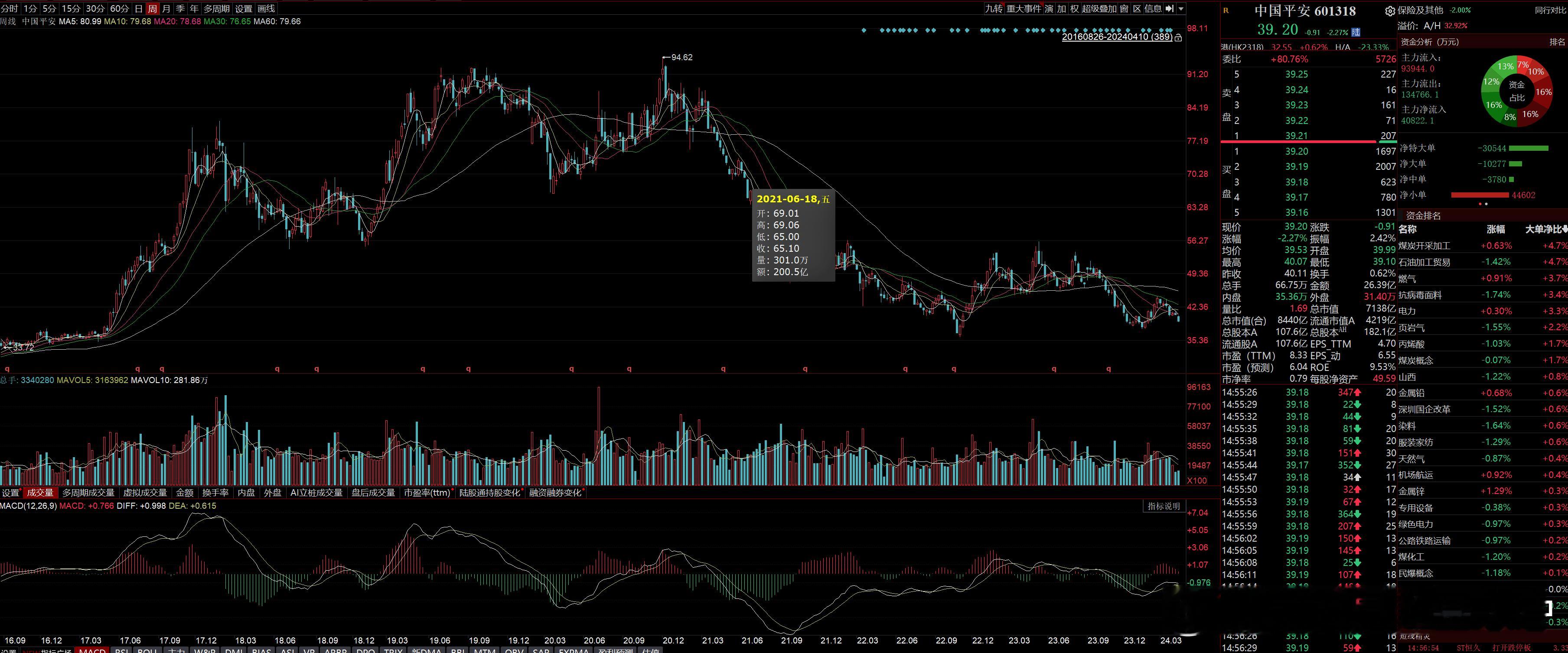This screenshot has width=1568, height=653.
Task: Select the 陆股通持股变化 tab
Action: pyautogui.click(x=490, y=493)
